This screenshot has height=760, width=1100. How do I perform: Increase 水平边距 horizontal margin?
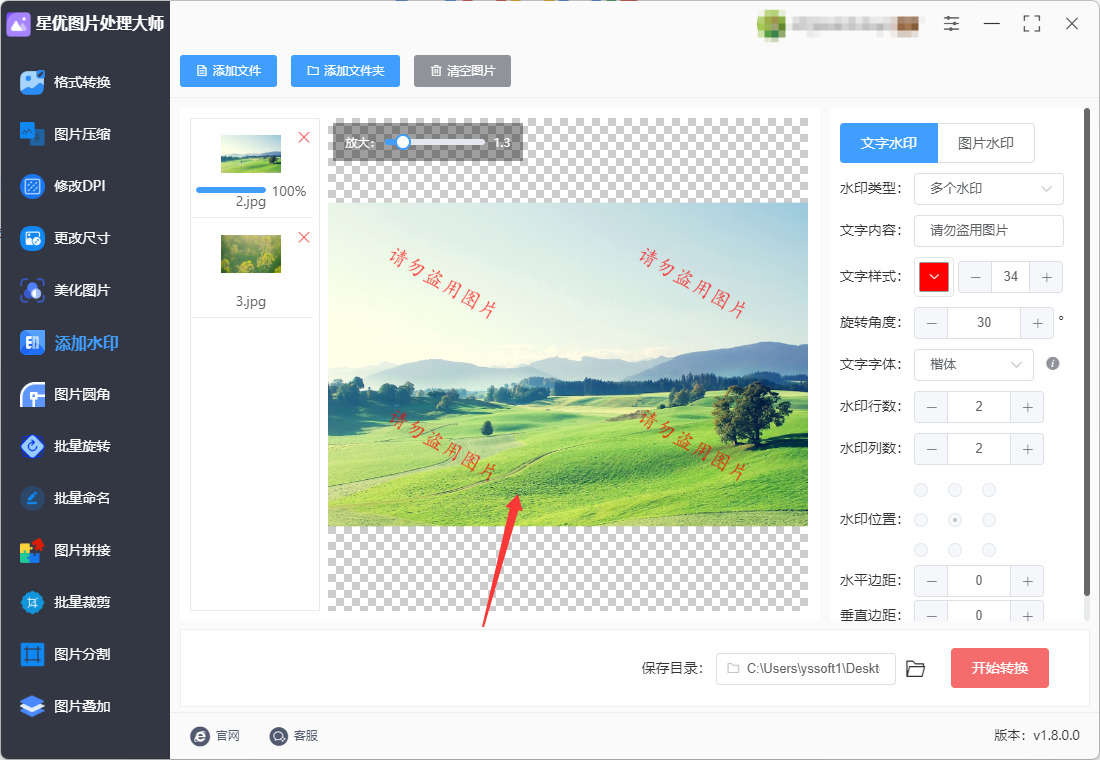pos(1027,581)
